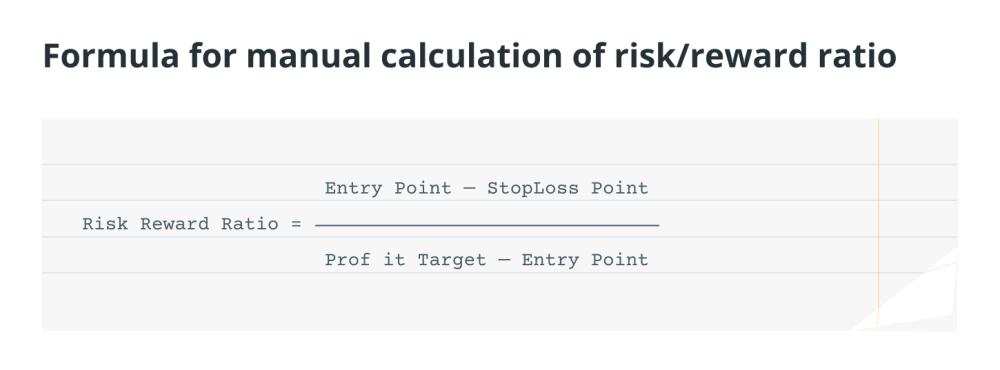The width and height of the screenshot is (1000, 370).
Task: Click the blank top row of the notepad
Action: point(459,141)
